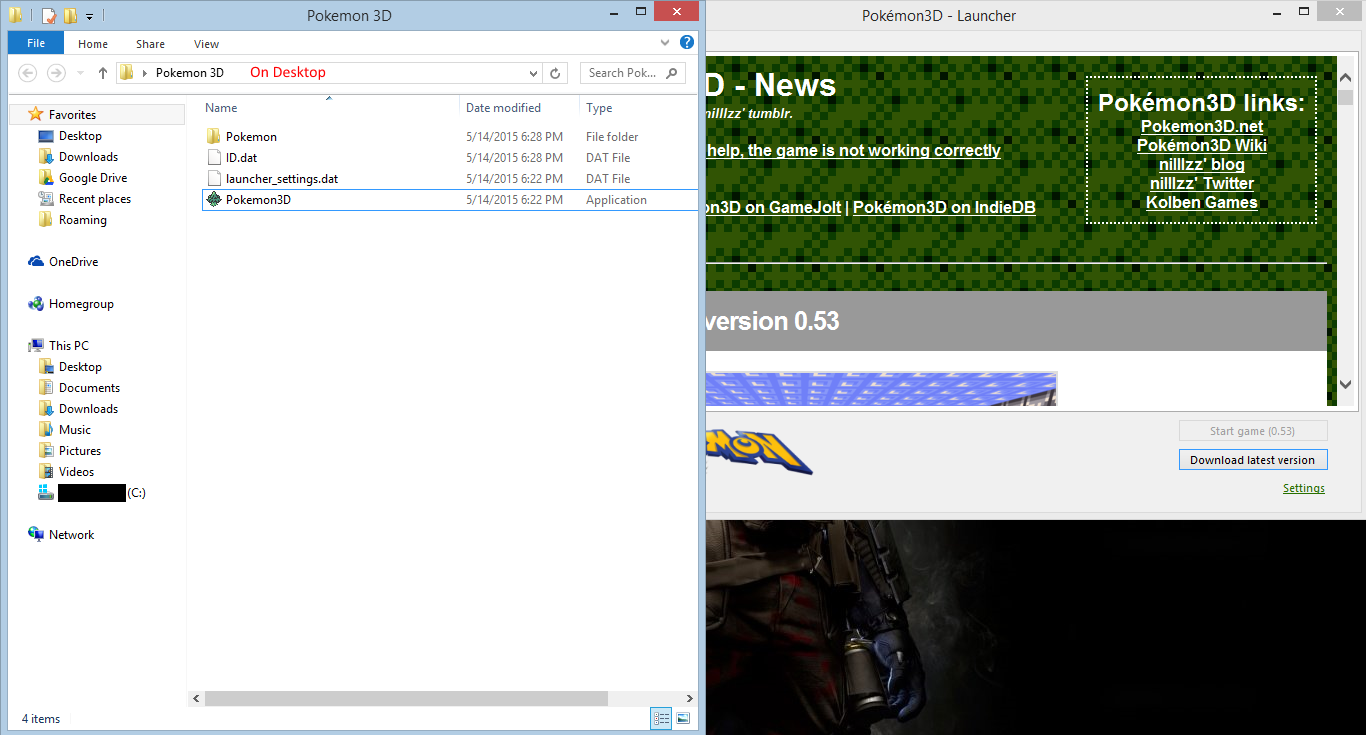Refresh the Pokemon 3D folder view
Image resolution: width=1366 pixels, height=735 pixels.
pyautogui.click(x=557, y=73)
